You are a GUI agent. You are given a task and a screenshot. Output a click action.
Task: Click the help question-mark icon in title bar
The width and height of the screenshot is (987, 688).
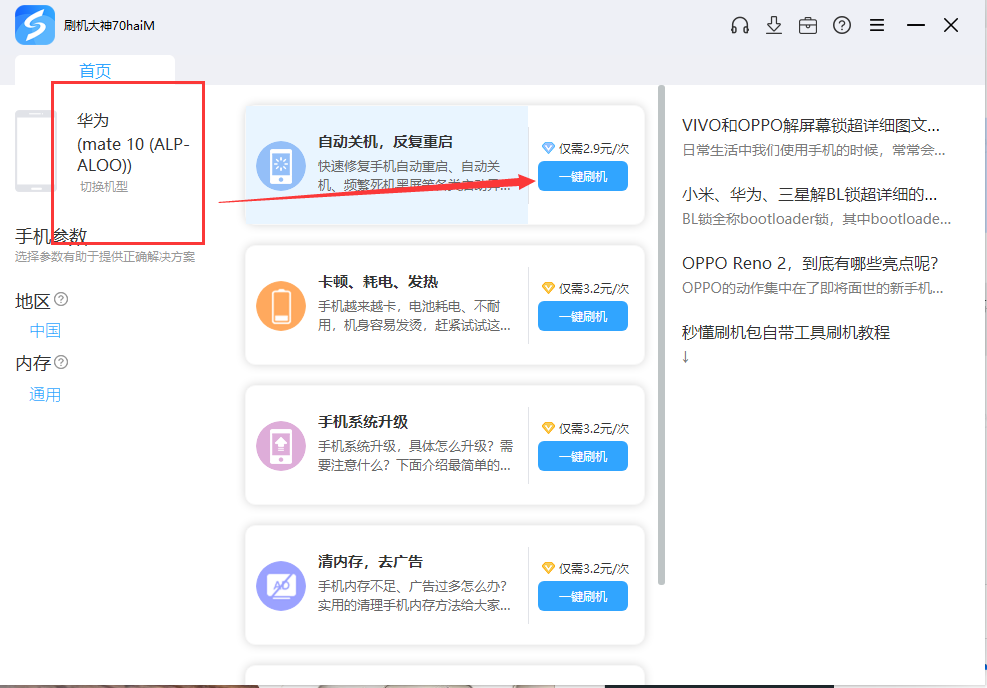pos(842,25)
